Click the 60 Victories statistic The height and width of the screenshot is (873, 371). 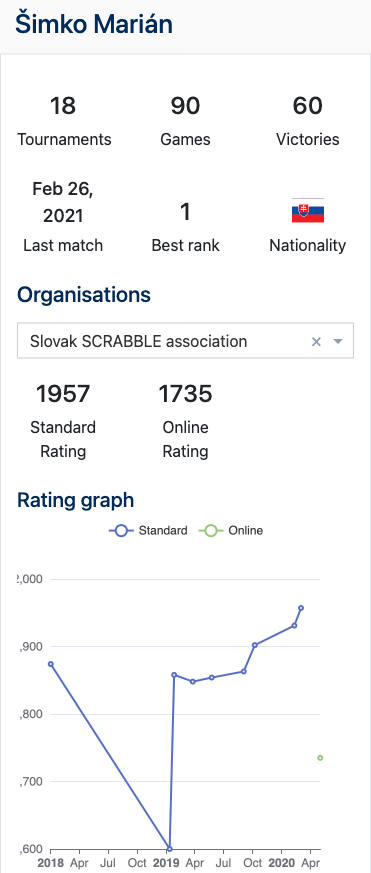[307, 121]
